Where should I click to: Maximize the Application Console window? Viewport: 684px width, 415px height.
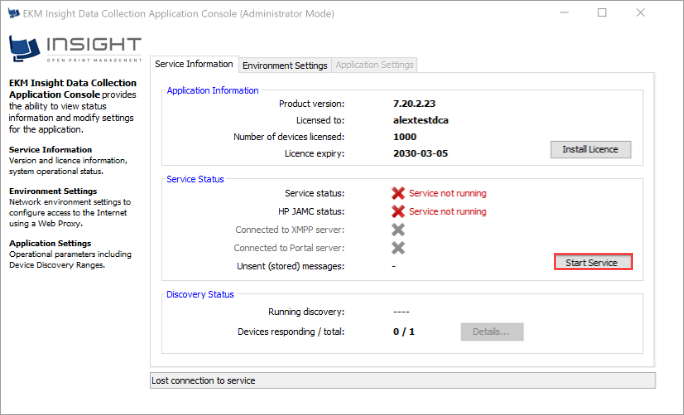click(x=602, y=13)
